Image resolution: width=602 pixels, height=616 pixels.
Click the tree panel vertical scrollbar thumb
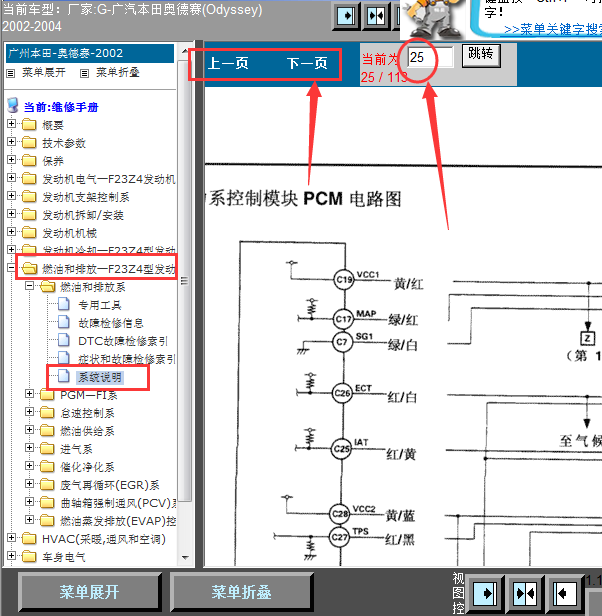(x=185, y=281)
